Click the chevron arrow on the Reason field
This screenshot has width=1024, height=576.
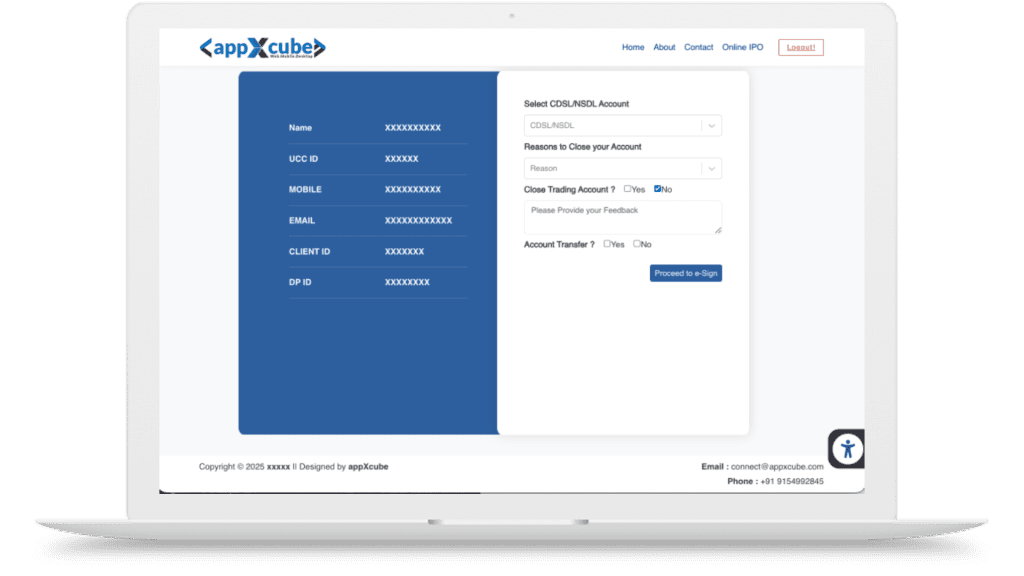click(710, 169)
